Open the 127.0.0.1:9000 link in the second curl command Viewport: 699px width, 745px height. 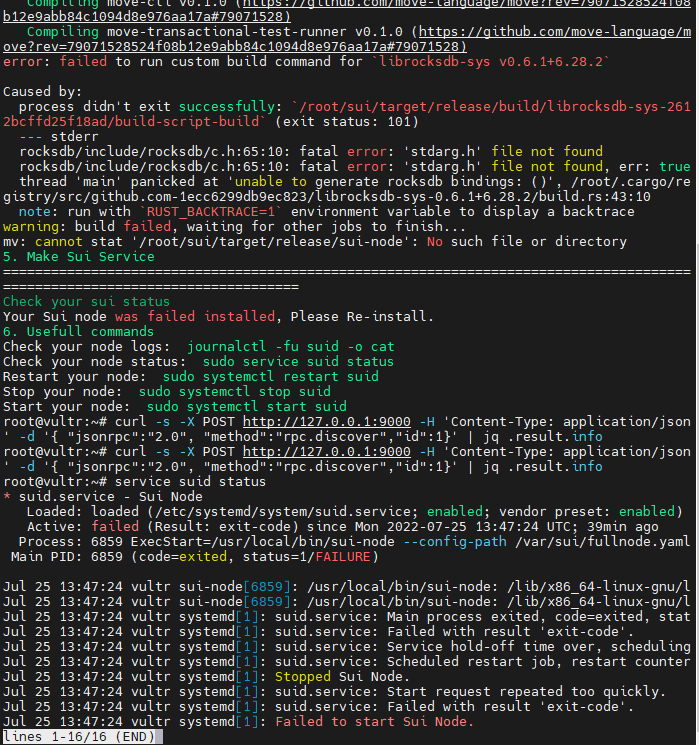tap(326, 452)
